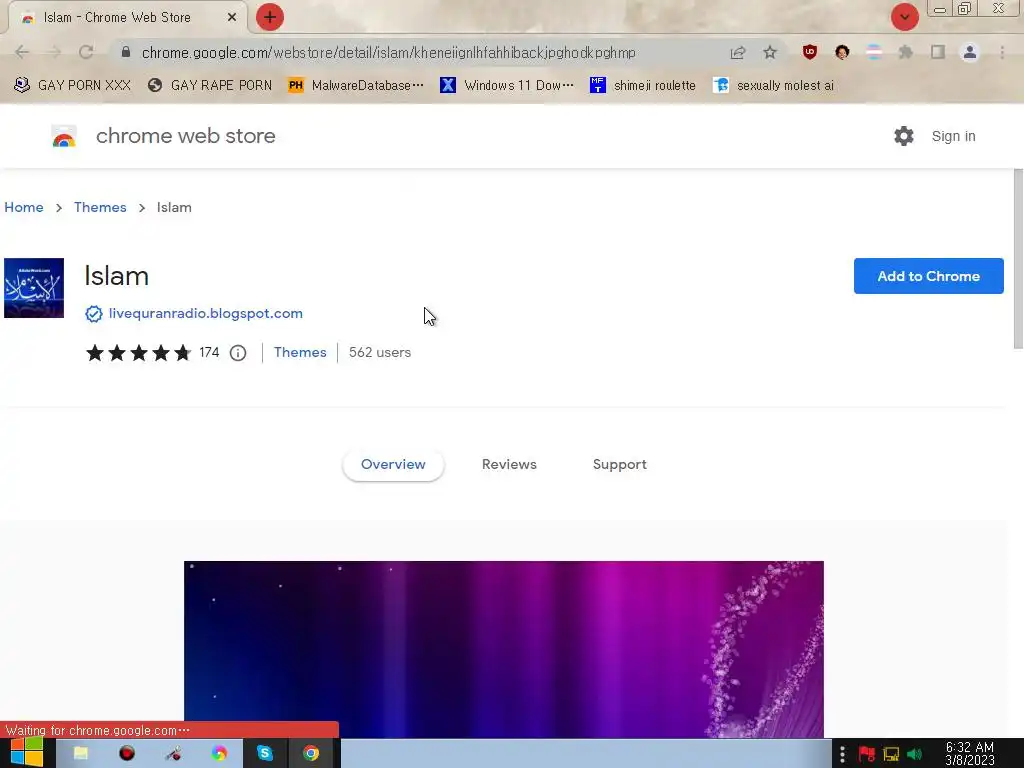Close the Islam - Chrome Web Store tab
This screenshot has height=768, width=1024.
click(232, 18)
